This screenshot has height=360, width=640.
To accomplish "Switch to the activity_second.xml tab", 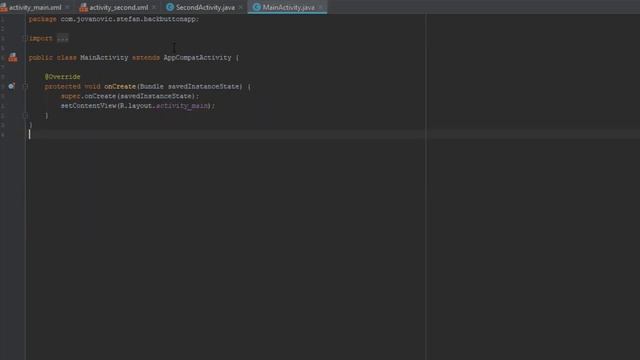I will point(118,7).
